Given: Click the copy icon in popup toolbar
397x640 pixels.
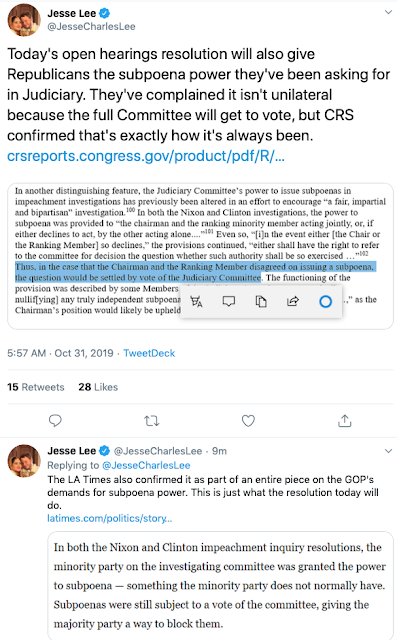Looking at the screenshot, I should point(261,302).
